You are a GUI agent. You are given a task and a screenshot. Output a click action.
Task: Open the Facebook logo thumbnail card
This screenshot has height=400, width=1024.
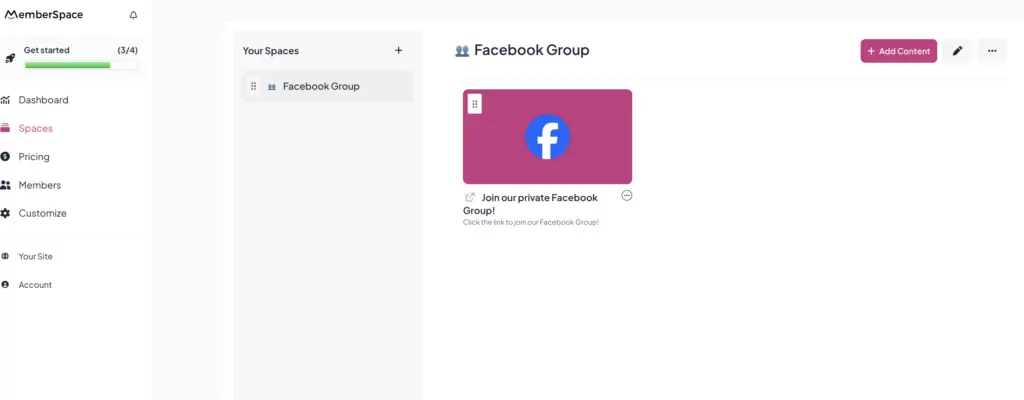[547, 137]
